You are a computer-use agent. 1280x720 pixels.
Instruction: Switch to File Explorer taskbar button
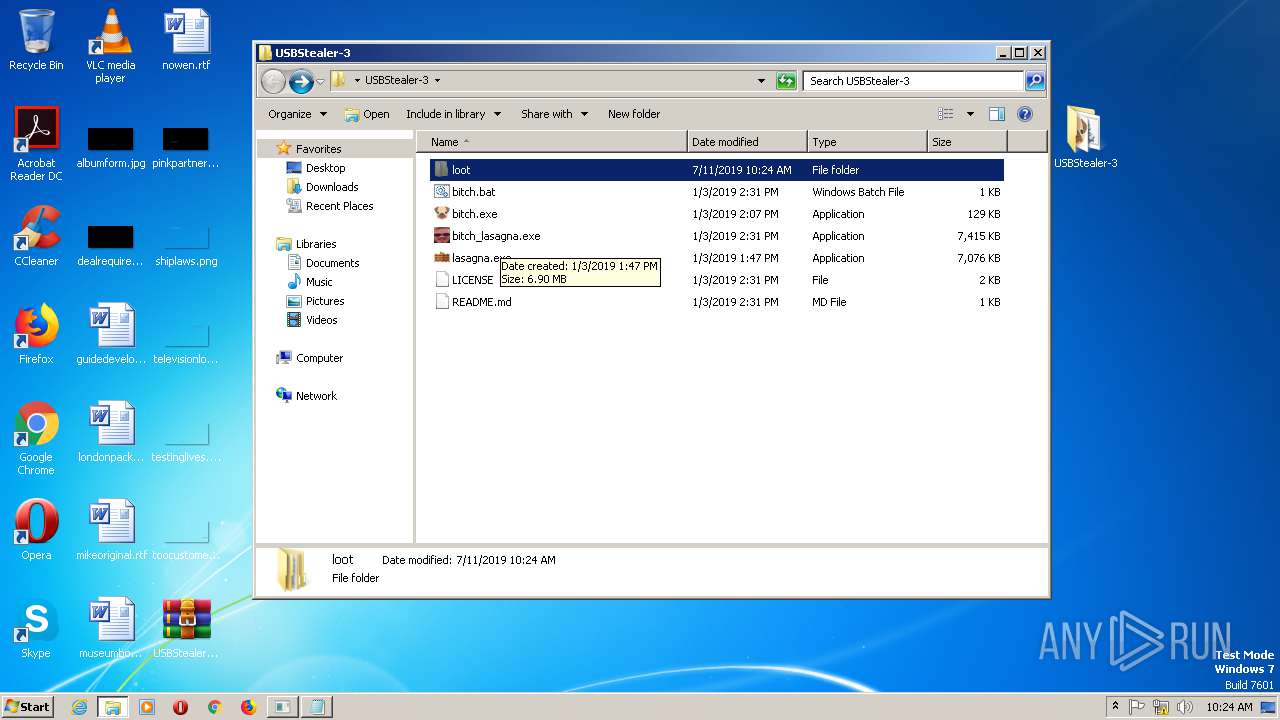click(x=113, y=707)
